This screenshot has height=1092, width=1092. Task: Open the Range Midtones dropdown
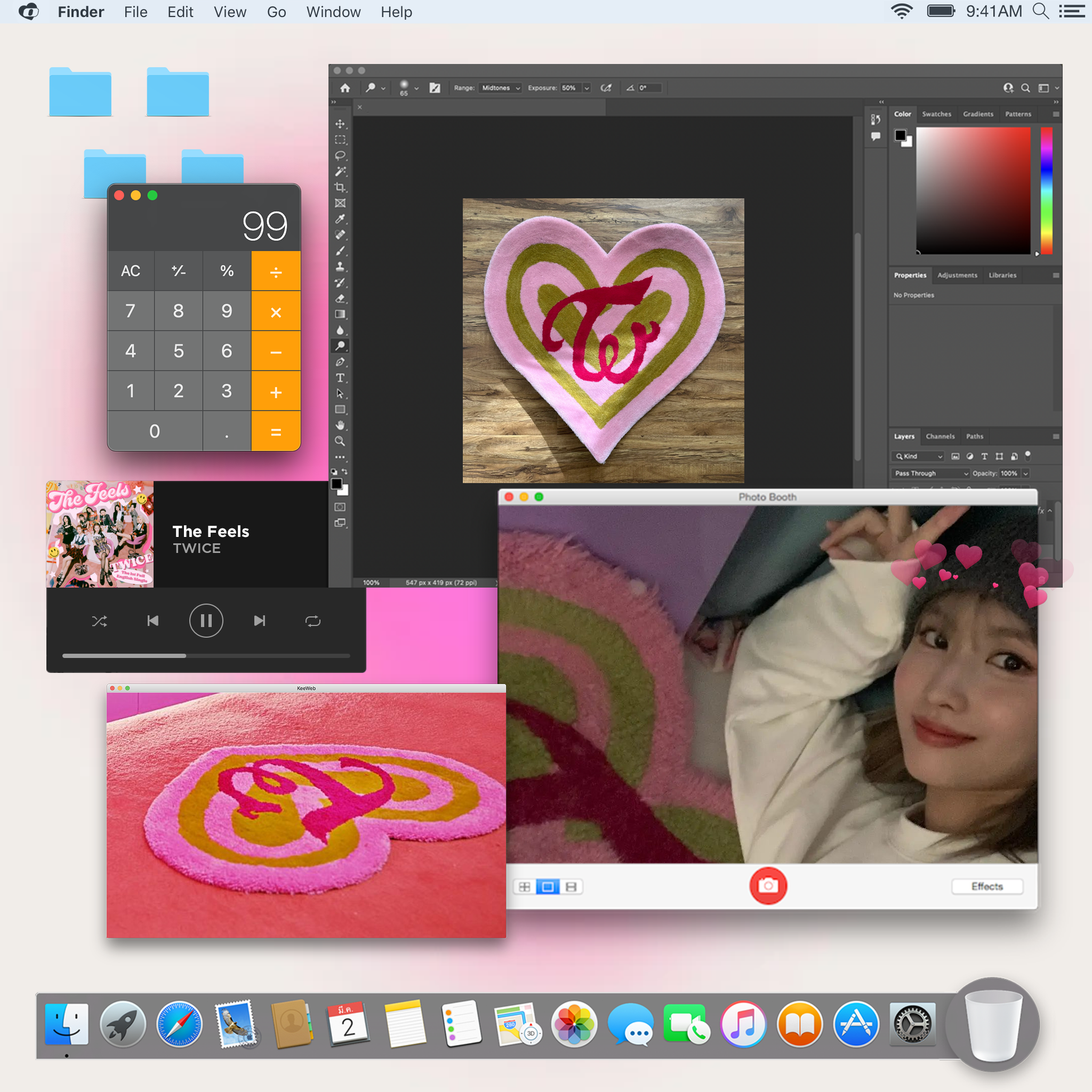(500, 87)
